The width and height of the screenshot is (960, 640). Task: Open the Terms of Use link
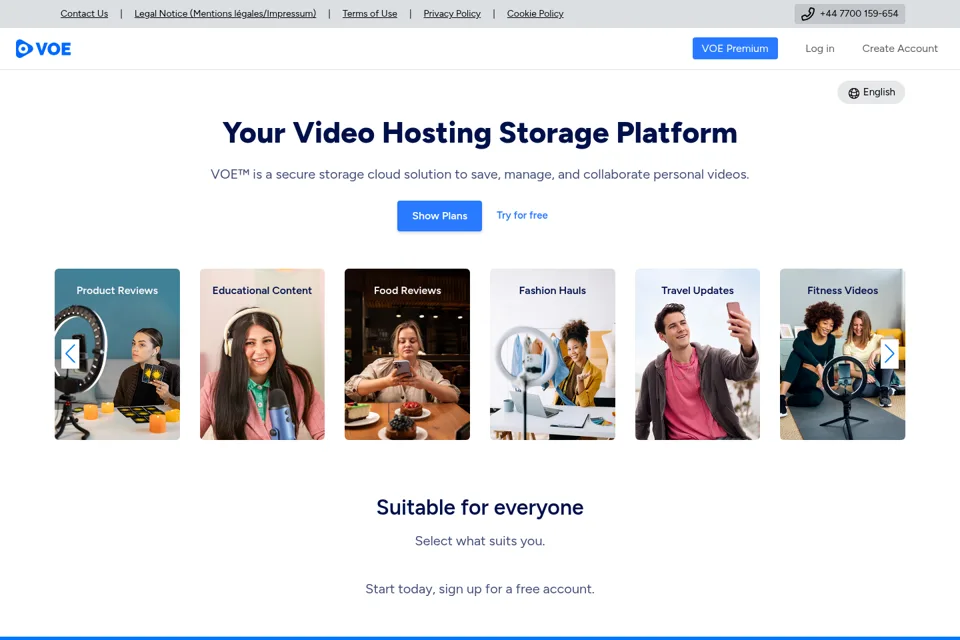[370, 13]
